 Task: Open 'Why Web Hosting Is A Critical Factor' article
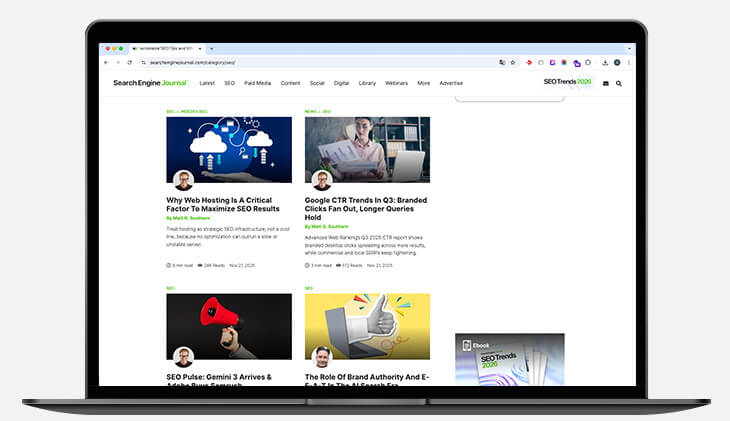click(222, 204)
